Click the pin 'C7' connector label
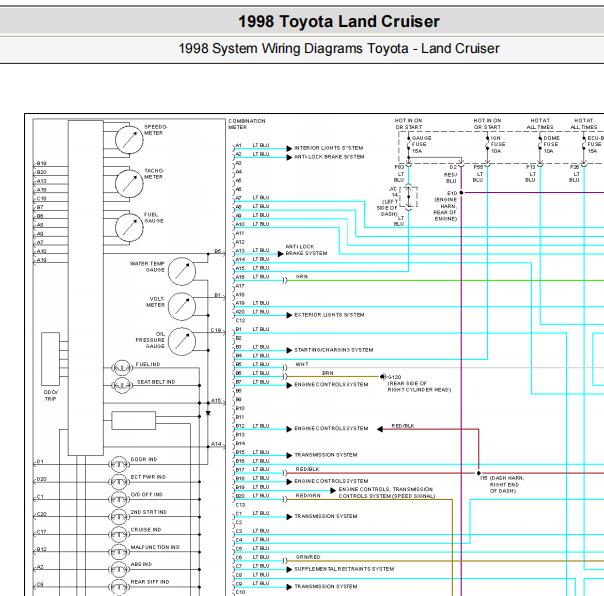604x596 pixels. [x=239, y=566]
